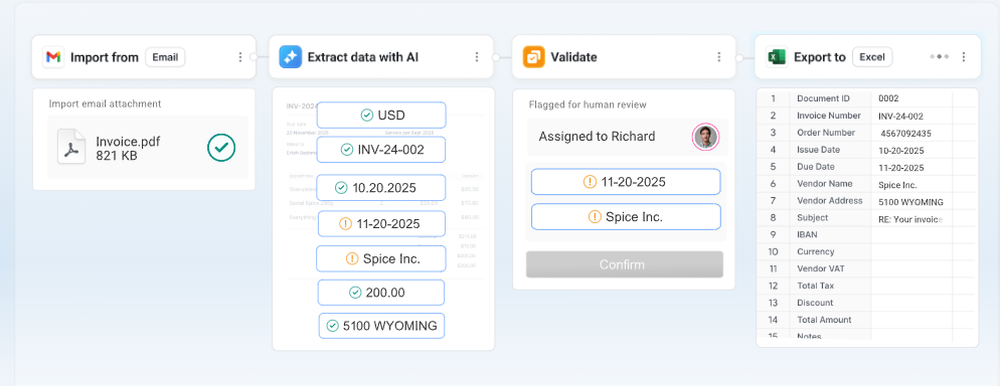
Task: Click the Due Date cell
Action: pyautogui.click(x=830, y=167)
